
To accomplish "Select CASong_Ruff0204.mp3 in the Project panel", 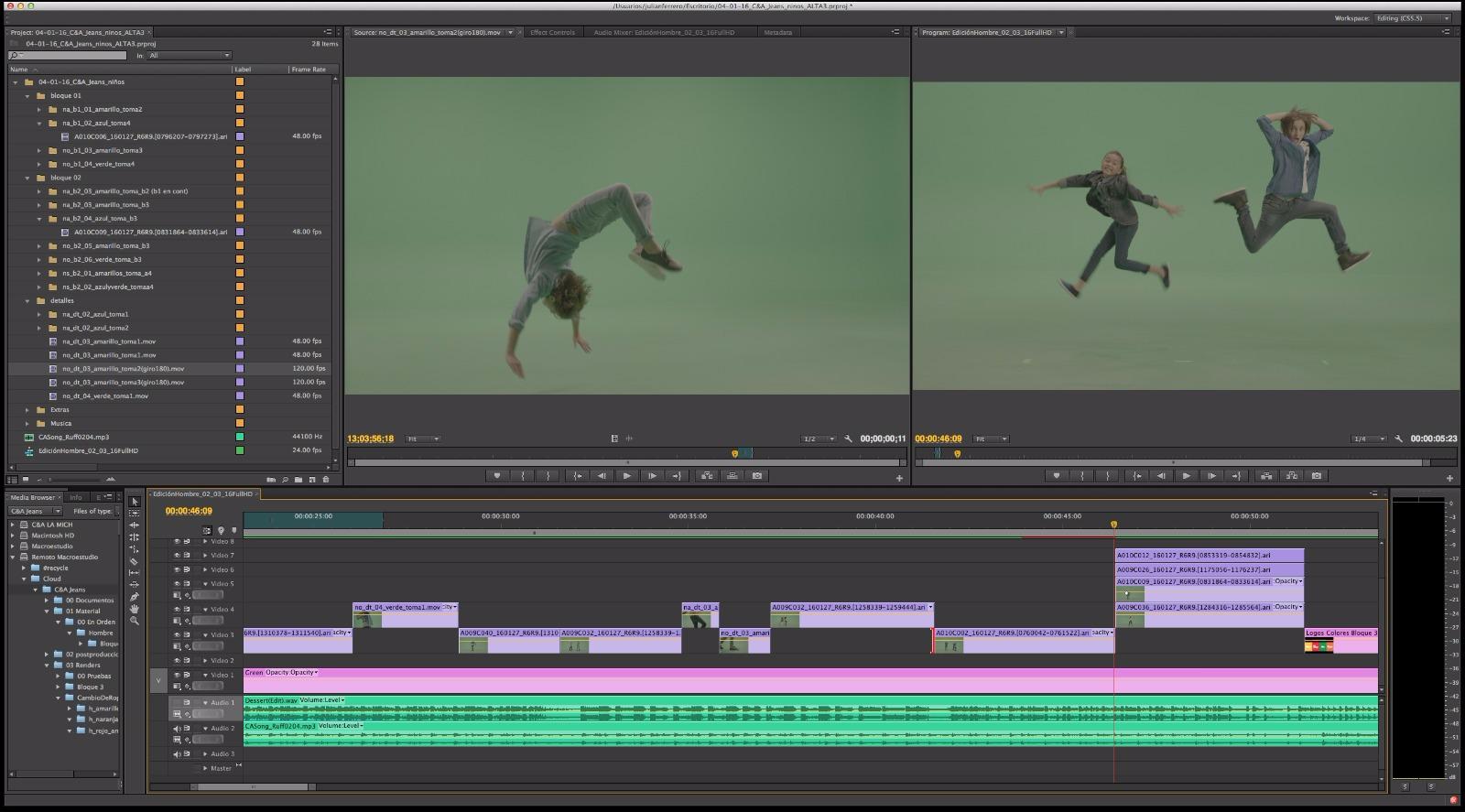I will point(73,437).
